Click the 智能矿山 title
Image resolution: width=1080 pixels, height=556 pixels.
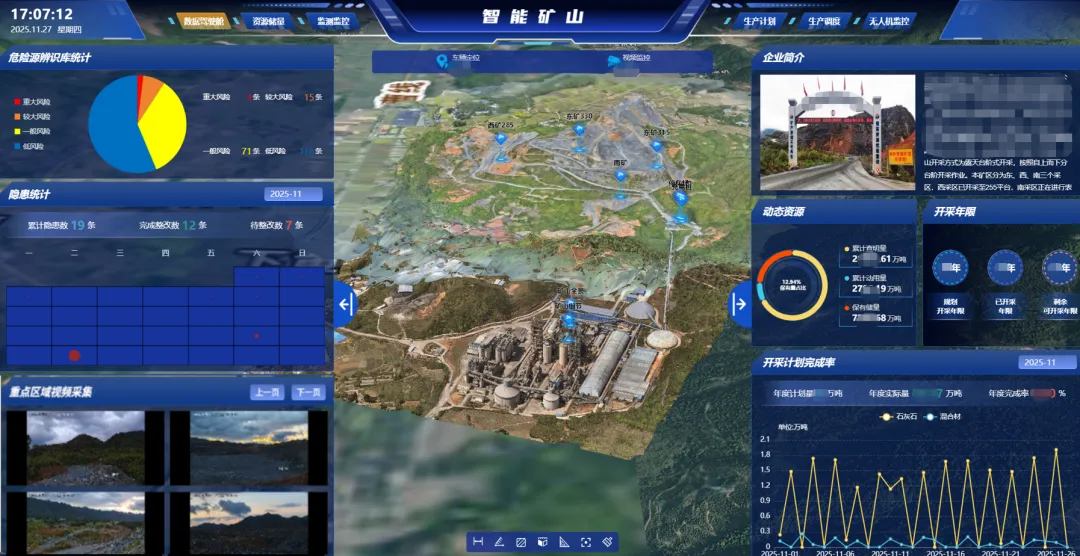pyautogui.click(x=532, y=17)
